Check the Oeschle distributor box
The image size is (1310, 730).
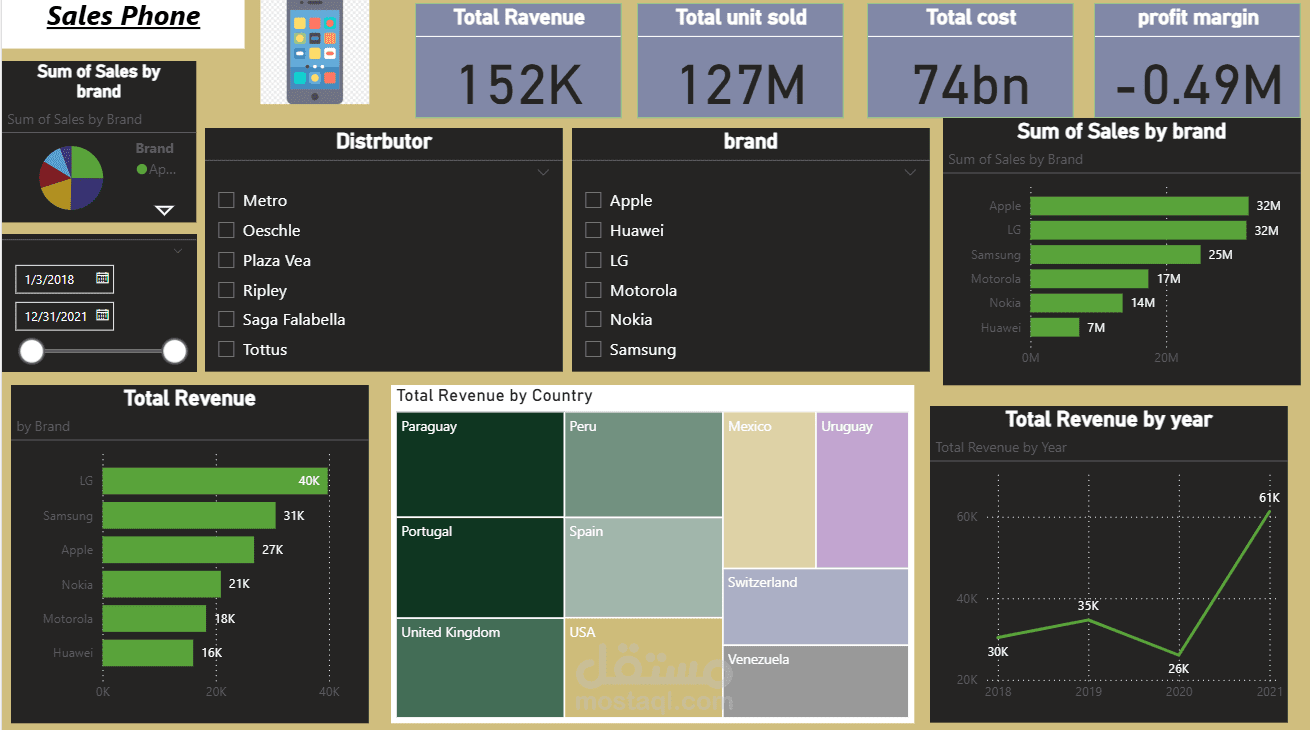(x=226, y=230)
